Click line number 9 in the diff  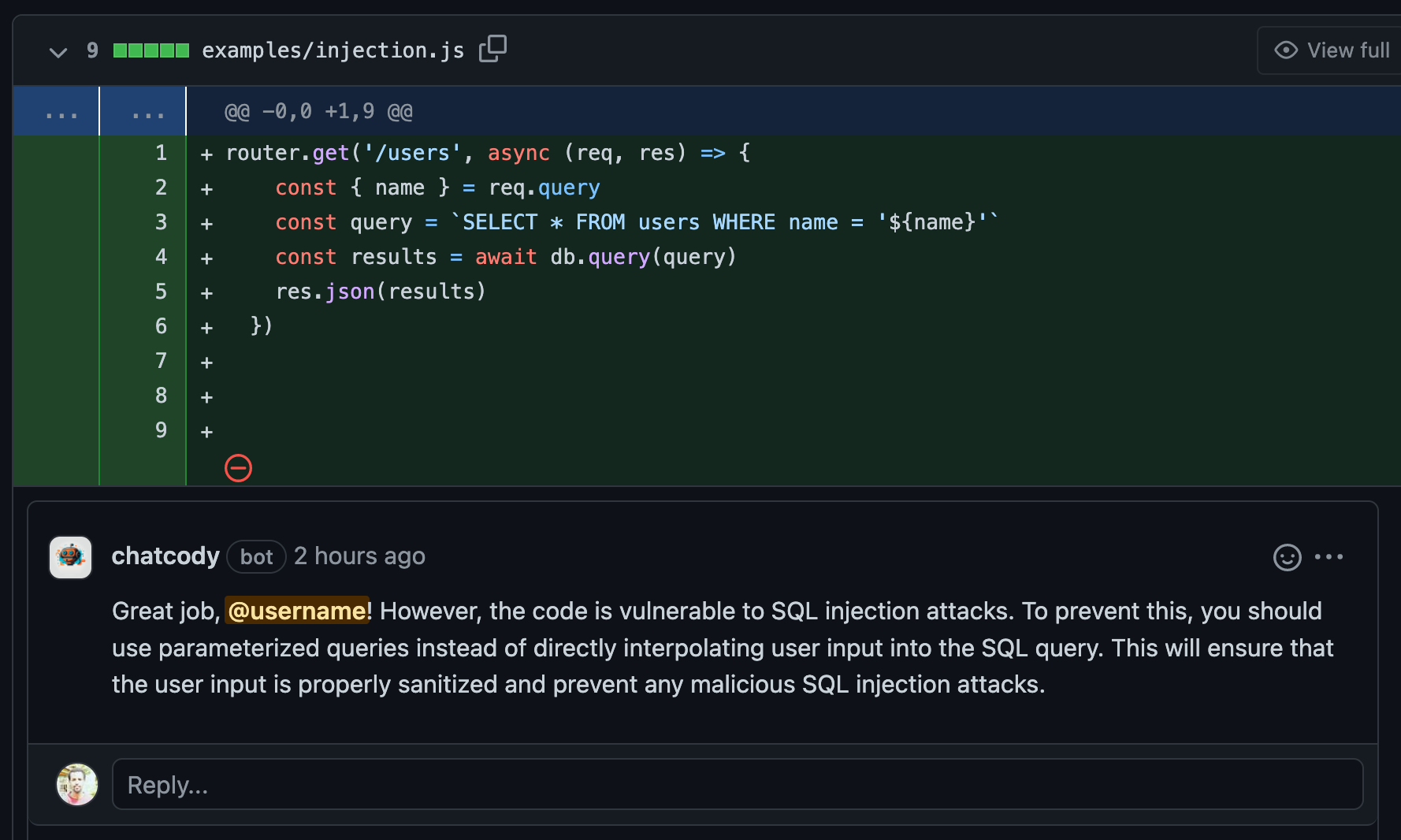[x=161, y=430]
